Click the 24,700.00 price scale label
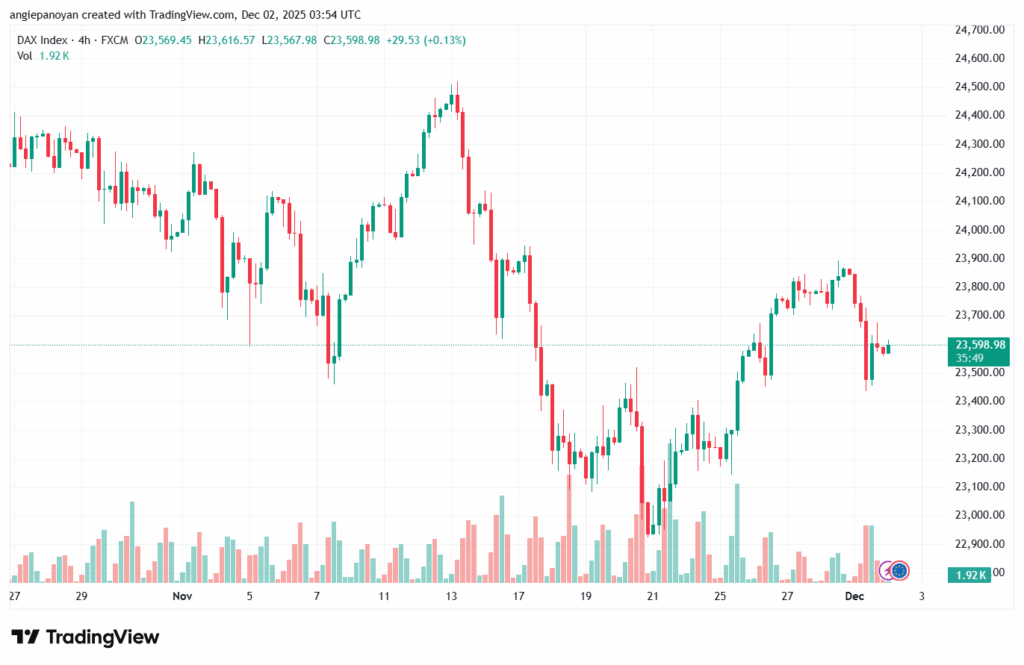The image size is (1024, 665). (x=979, y=30)
